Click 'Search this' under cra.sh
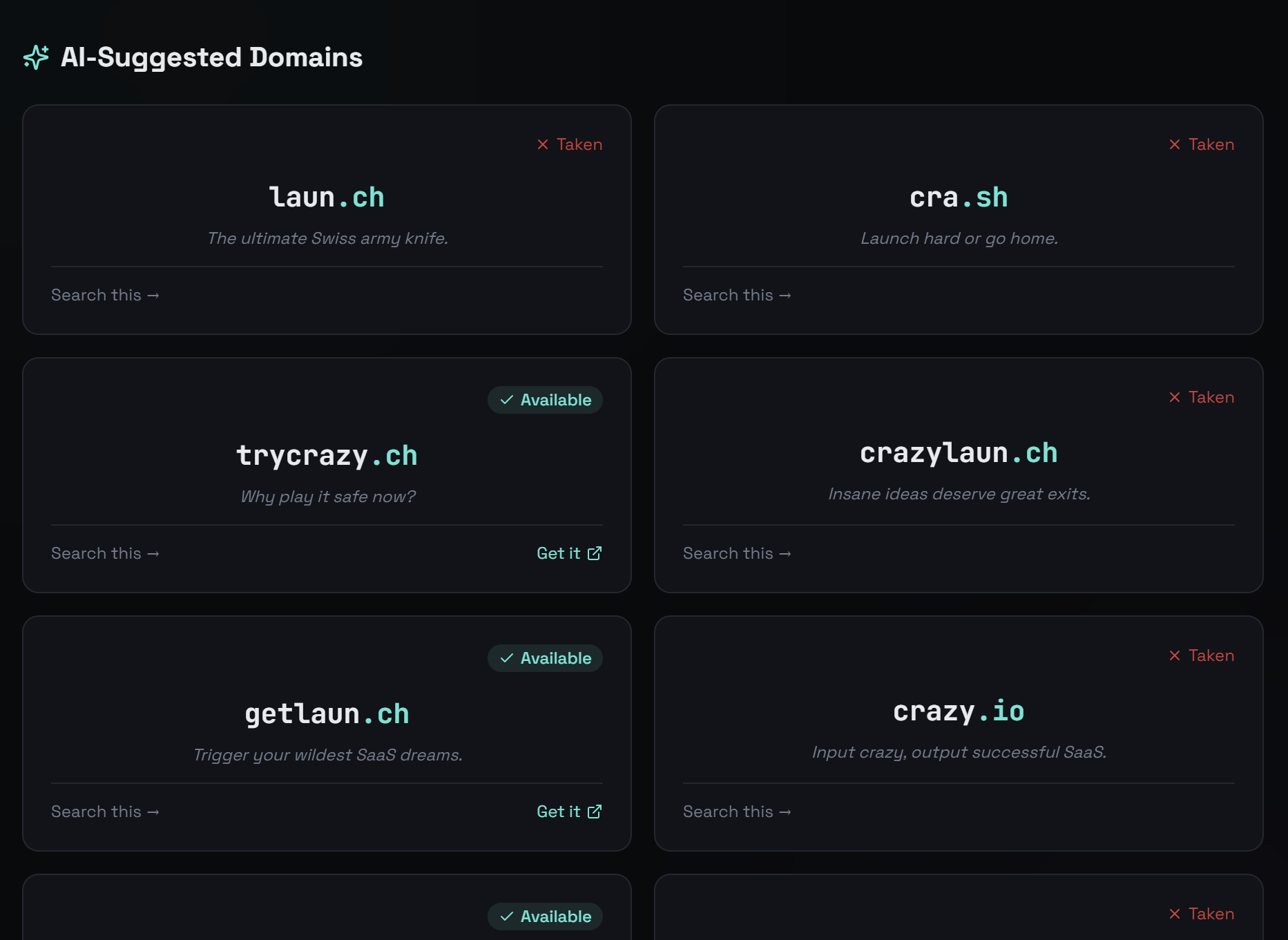Image resolution: width=1288 pixels, height=940 pixels. tap(737, 295)
